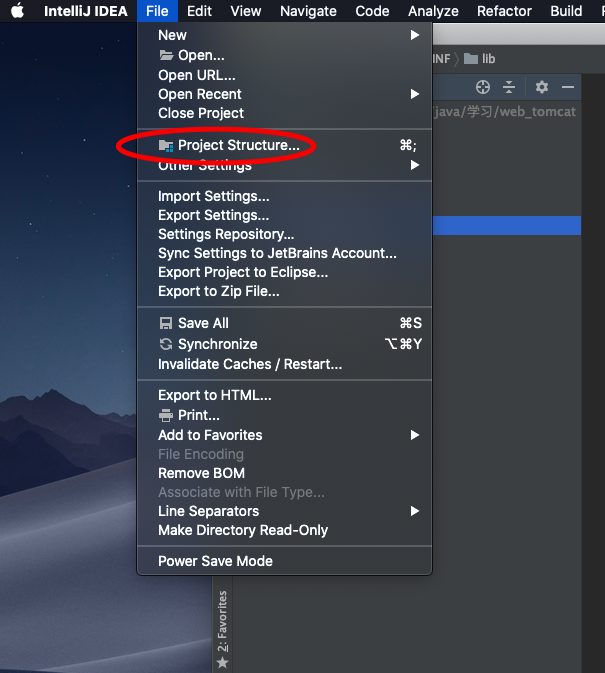Select Make Directory Read-Only
Screen dimensions: 605x673
click(x=284, y=530)
